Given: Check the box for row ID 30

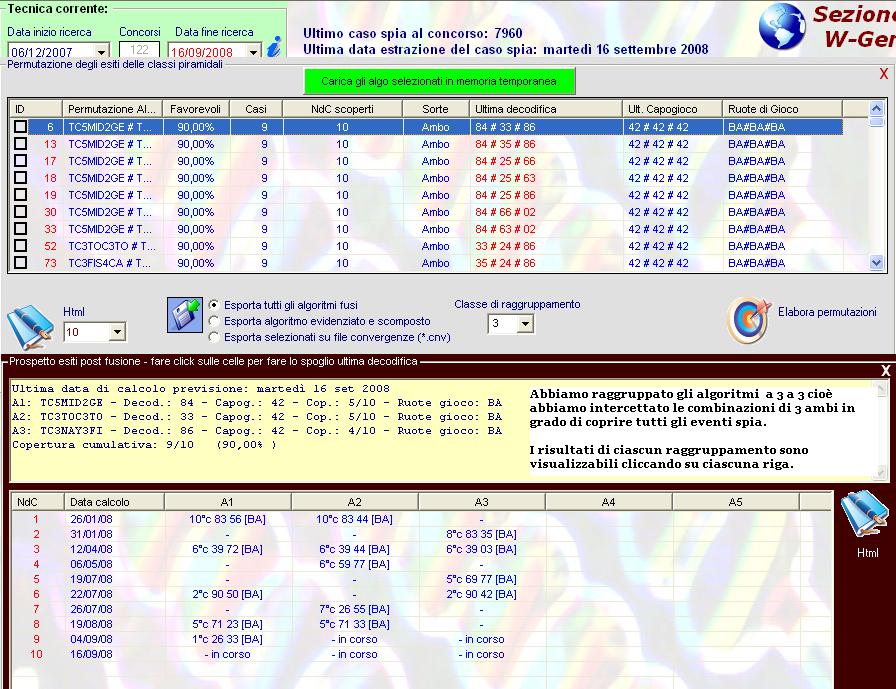Looking at the screenshot, I should (21, 212).
